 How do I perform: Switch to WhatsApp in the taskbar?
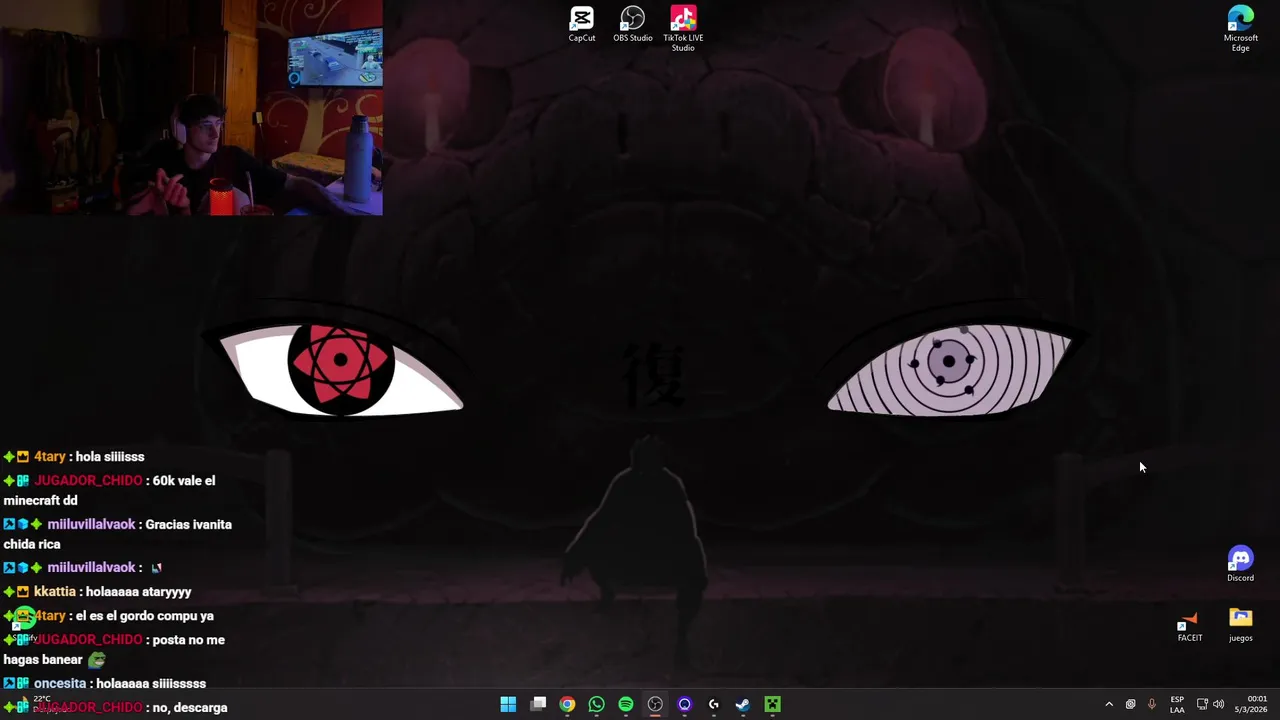596,705
